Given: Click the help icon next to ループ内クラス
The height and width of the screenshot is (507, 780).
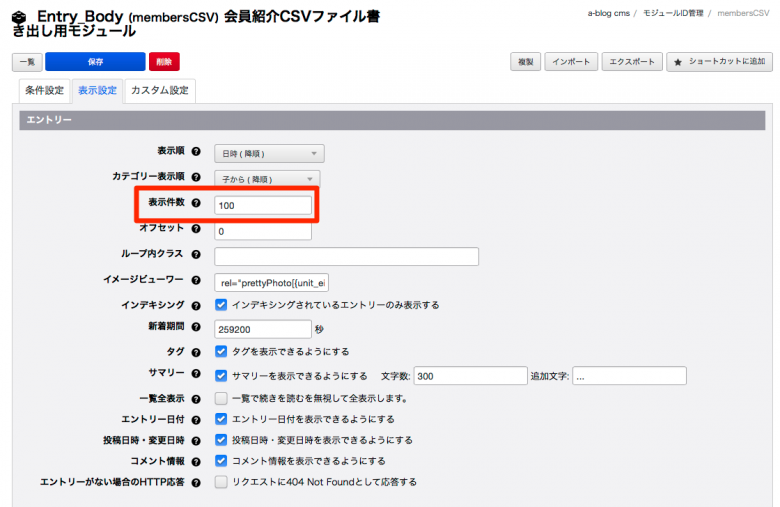Looking at the screenshot, I should [196, 254].
